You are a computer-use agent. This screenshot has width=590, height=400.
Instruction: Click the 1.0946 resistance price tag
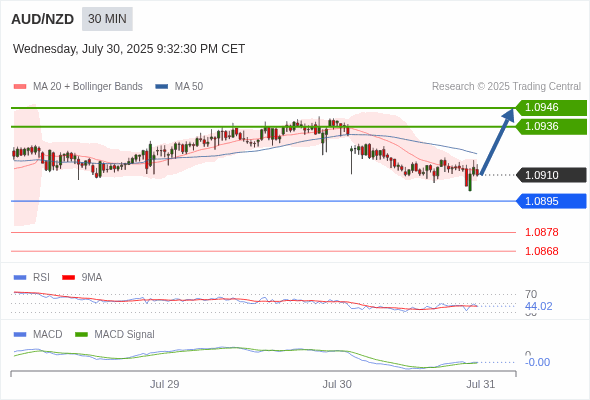click(551, 108)
